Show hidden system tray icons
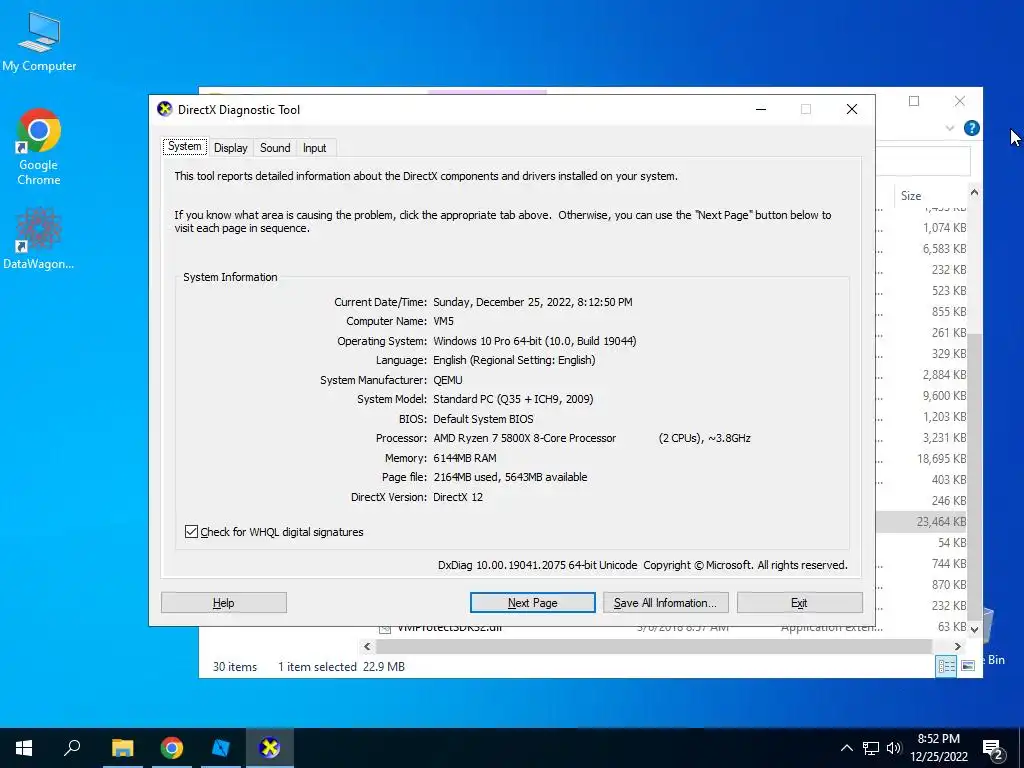This screenshot has height=768, width=1024. click(846, 748)
